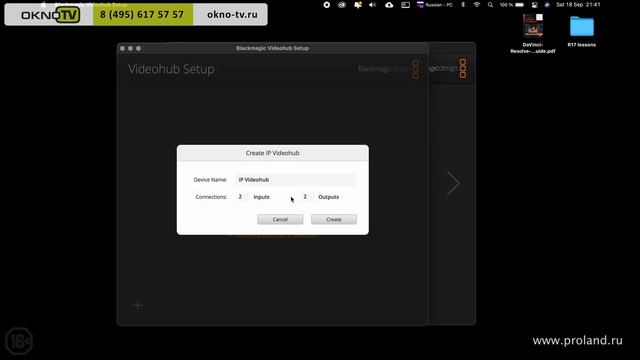Click the Blackmagic Videohub Setup window title bar

(273, 48)
